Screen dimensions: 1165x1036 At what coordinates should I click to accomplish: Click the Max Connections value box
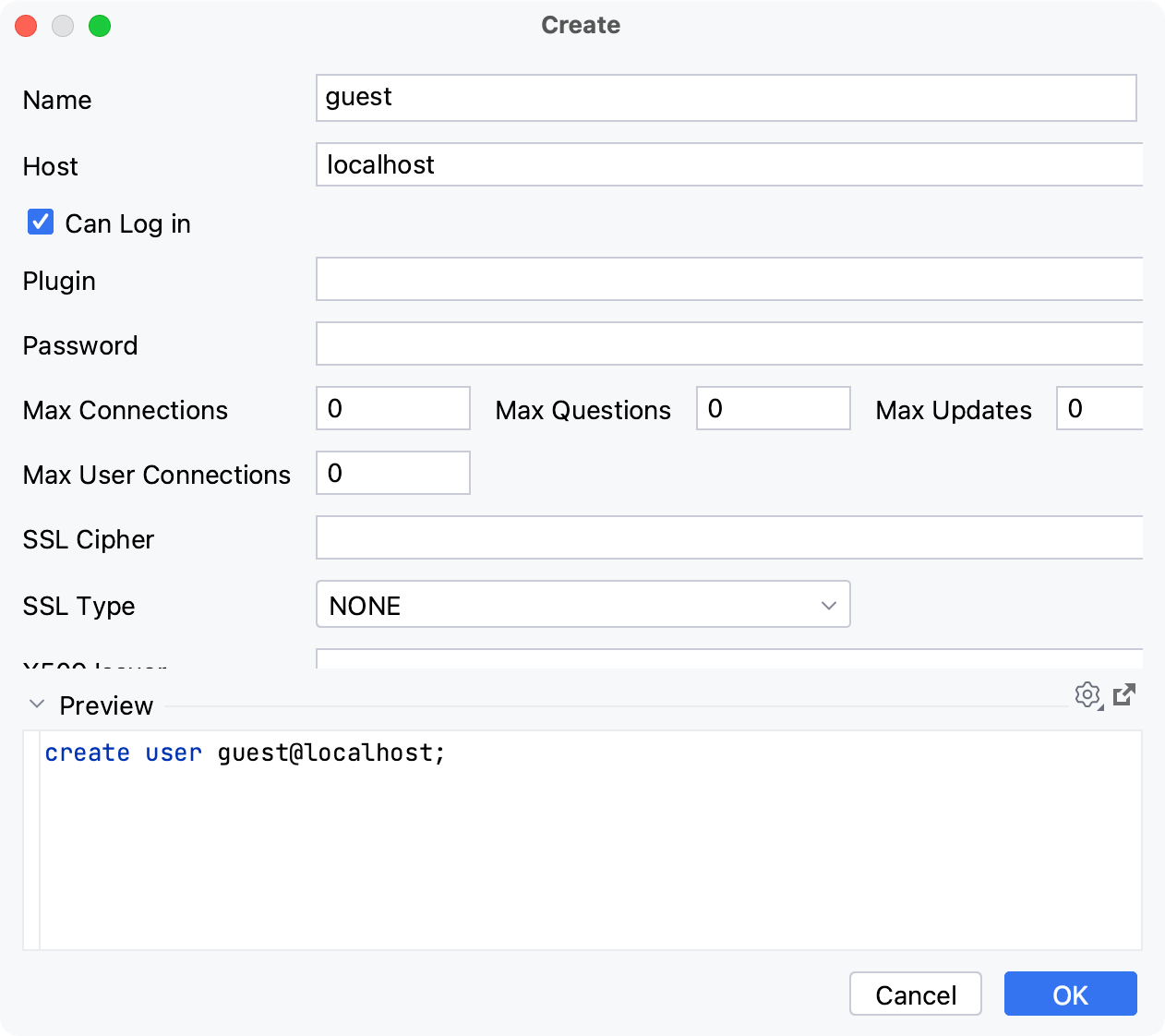392,407
